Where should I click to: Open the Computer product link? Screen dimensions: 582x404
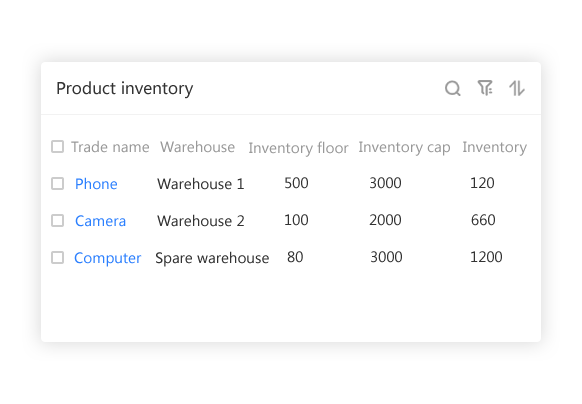[x=108, y=258]
